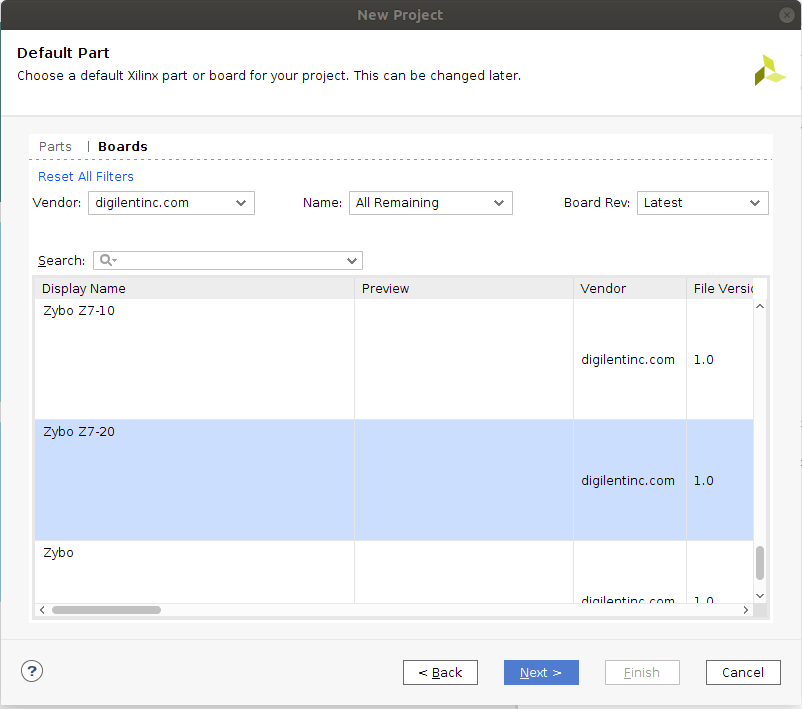Click Reset All Filters link
The width and height of the screenshot is (802, 709).
point(86,176)
